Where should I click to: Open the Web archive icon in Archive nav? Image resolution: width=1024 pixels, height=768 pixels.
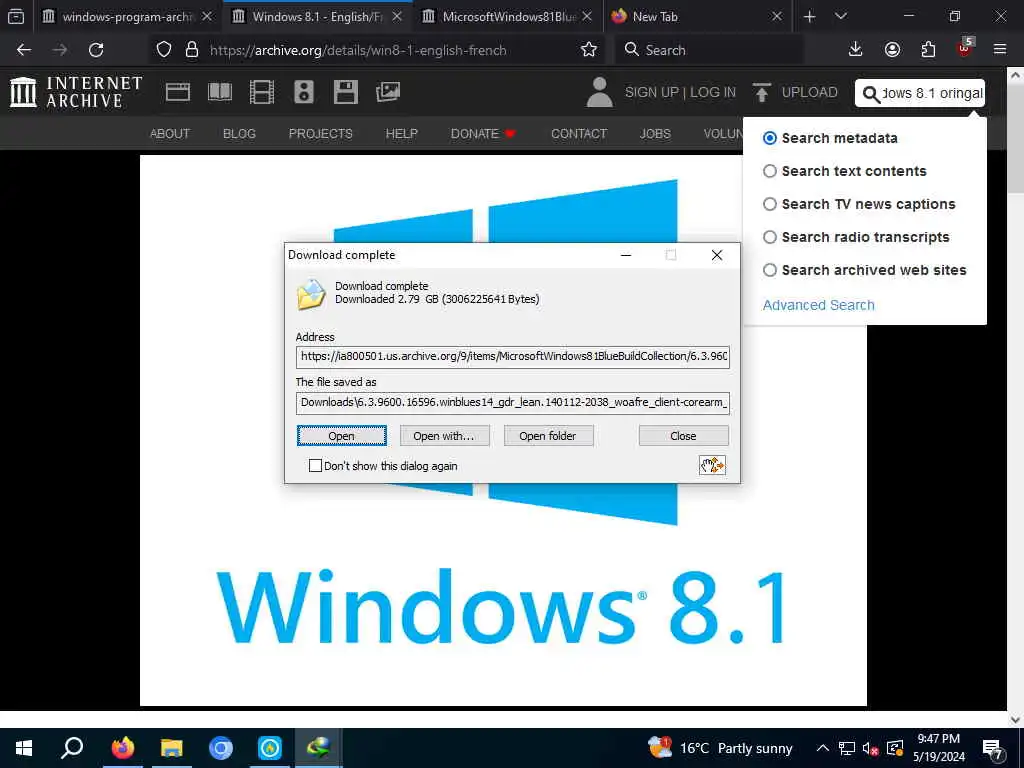[x=178, y=92]
